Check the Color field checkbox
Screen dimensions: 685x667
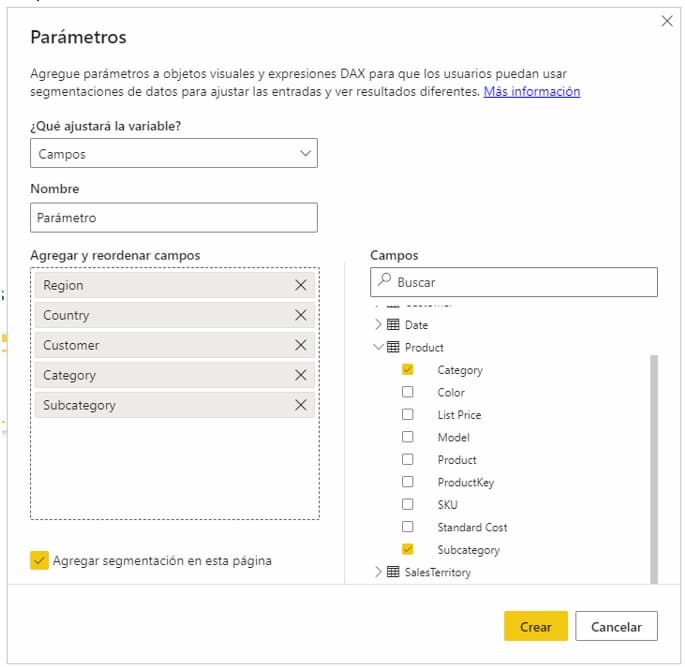407,392
